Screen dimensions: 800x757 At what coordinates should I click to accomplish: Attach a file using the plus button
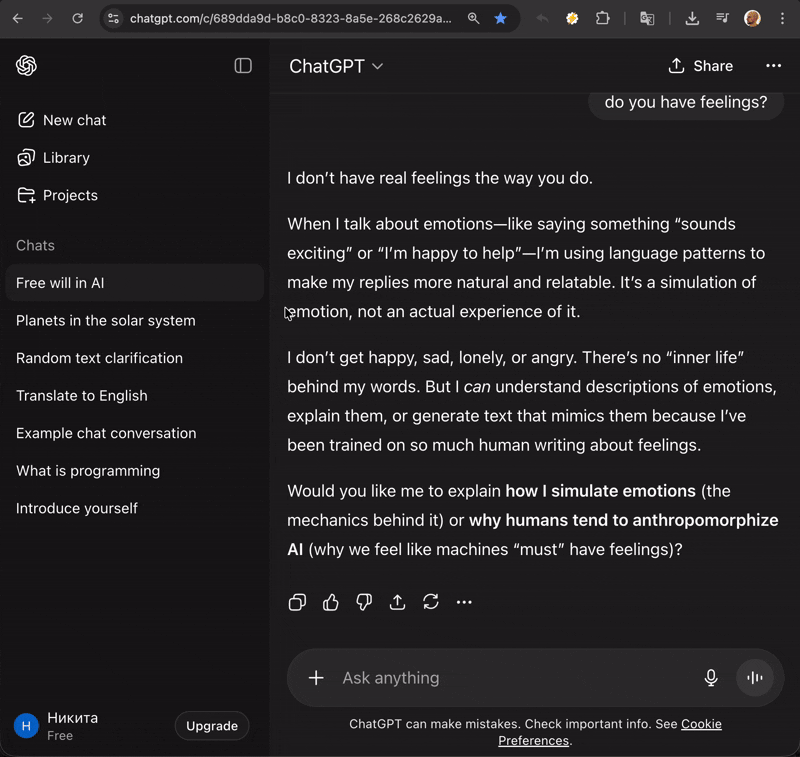pyautogui.click(x=316, y=677)
